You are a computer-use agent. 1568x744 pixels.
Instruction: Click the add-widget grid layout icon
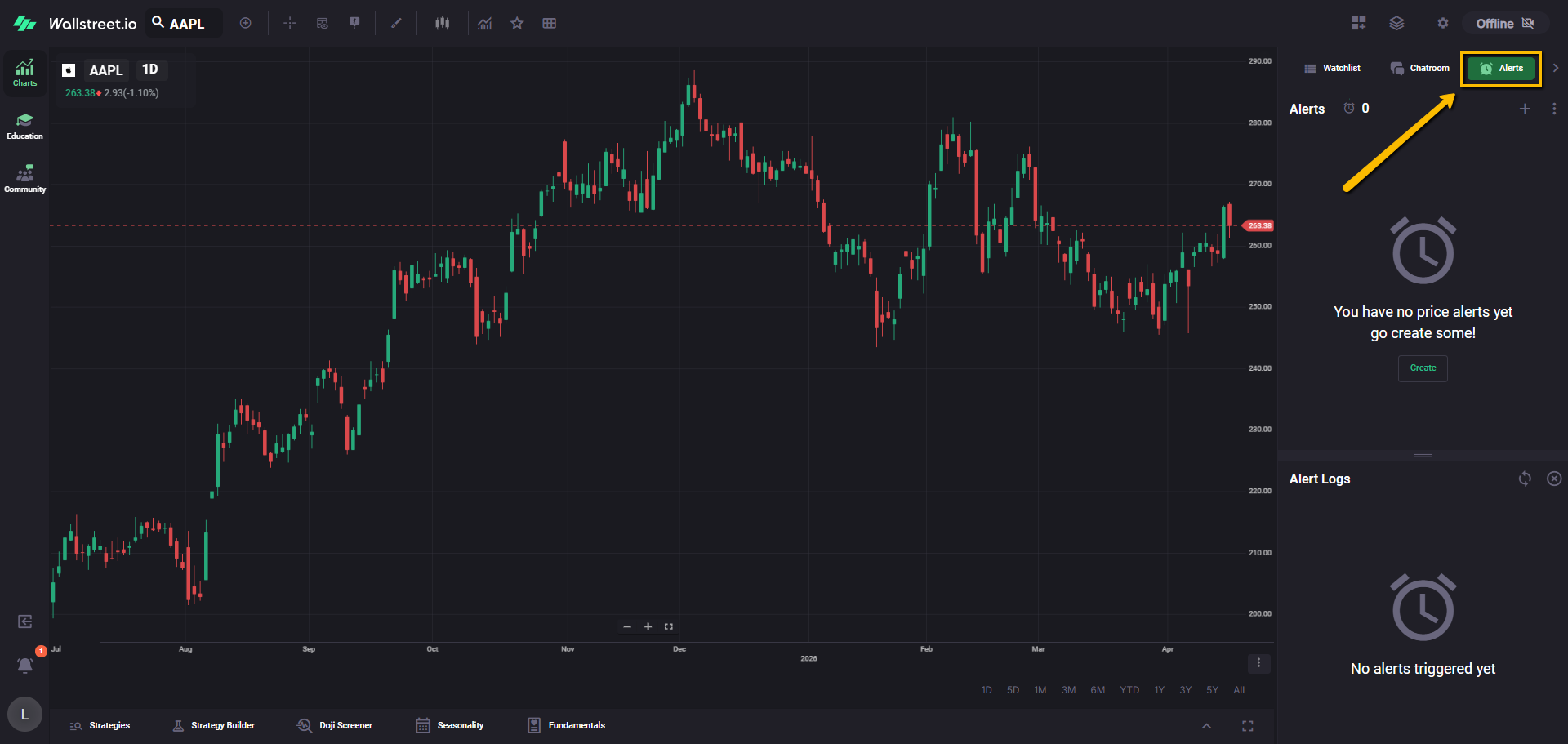tap(1358, 24)
